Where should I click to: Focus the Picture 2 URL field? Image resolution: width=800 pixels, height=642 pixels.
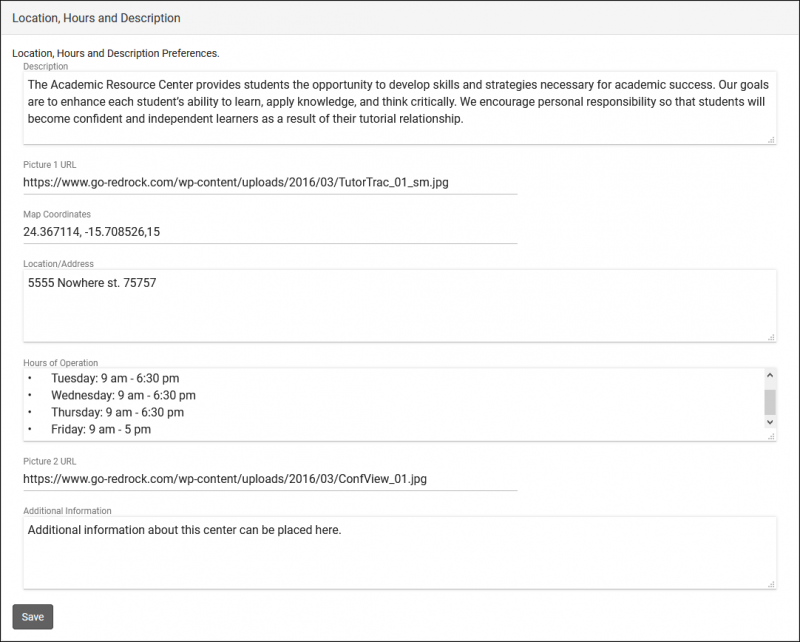270,479
